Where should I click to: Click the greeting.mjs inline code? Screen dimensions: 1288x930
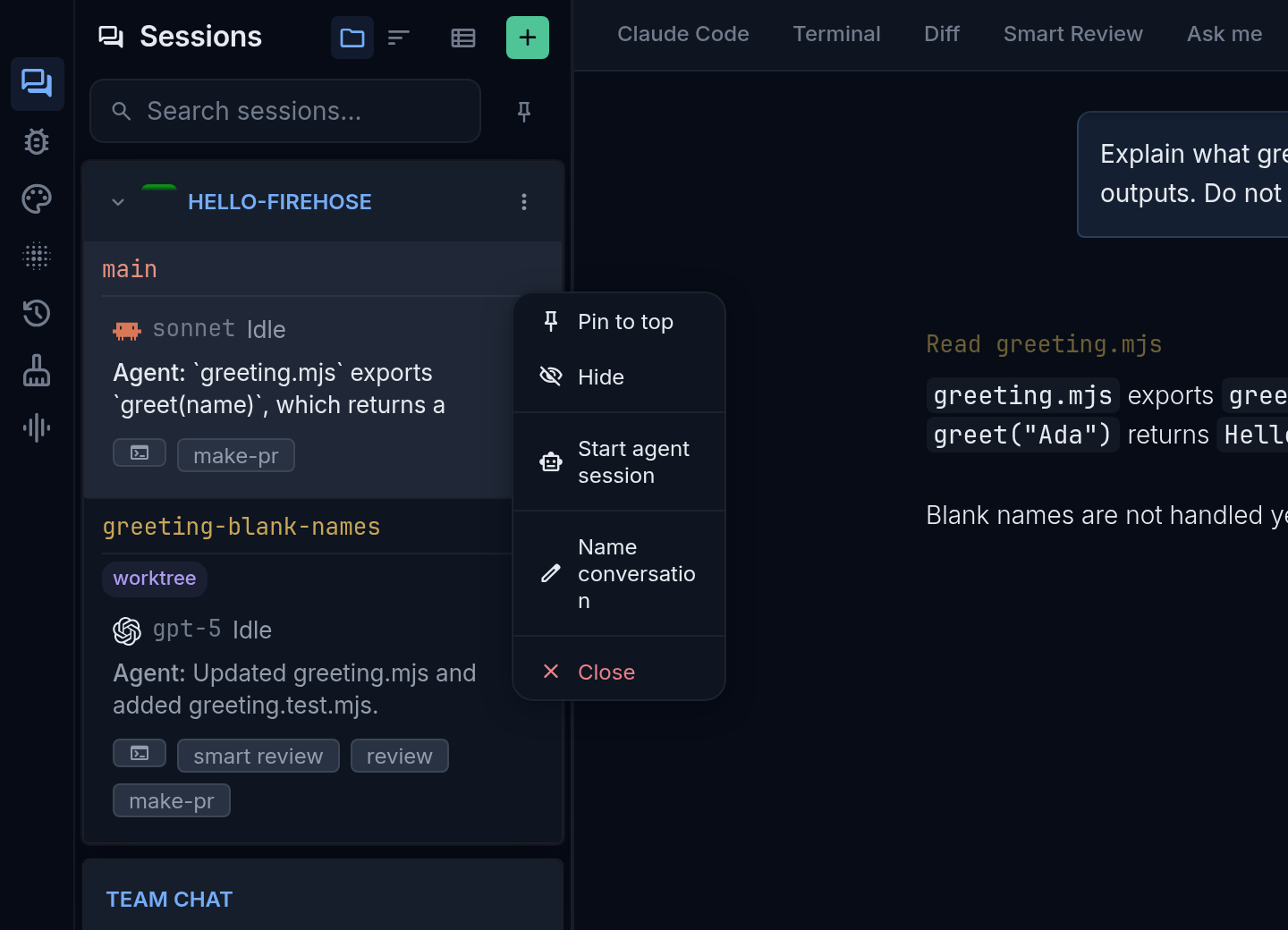click(x=1023, y=395)
